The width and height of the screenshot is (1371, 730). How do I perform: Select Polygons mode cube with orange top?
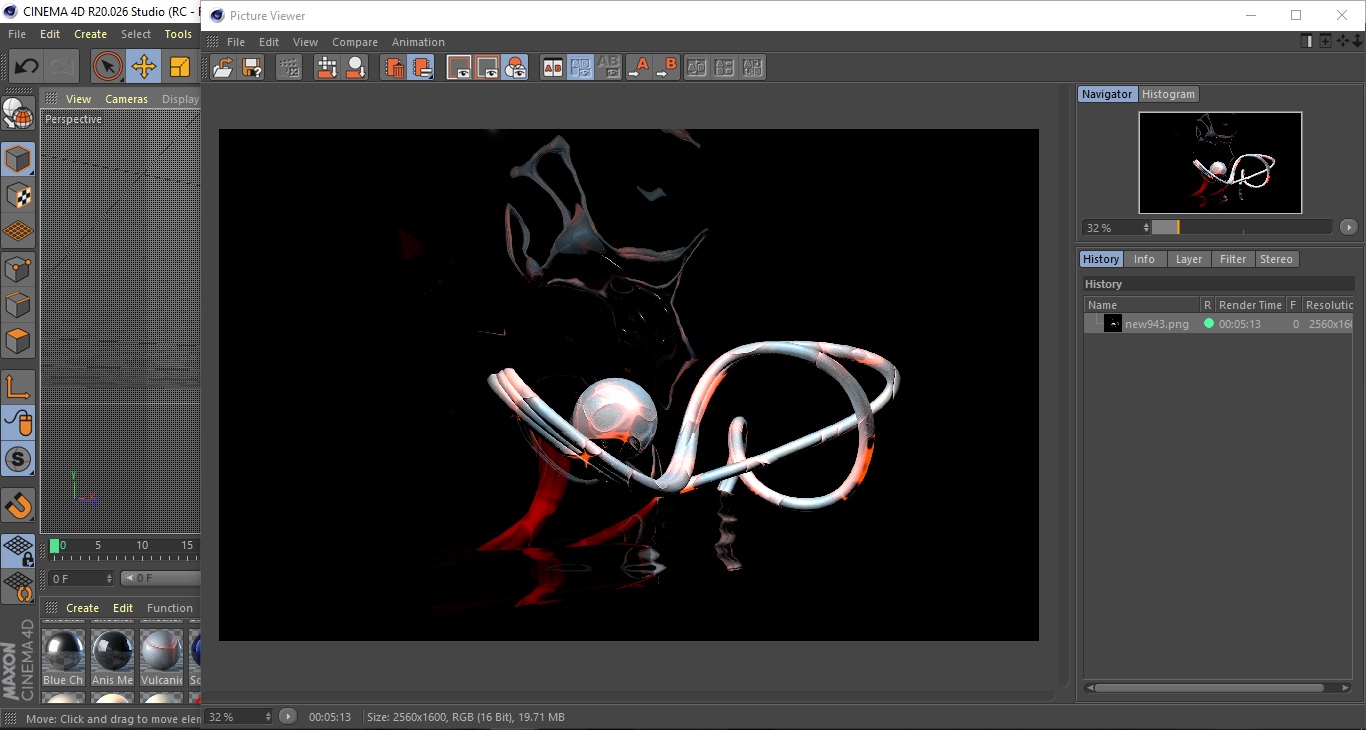pos(17,341)
